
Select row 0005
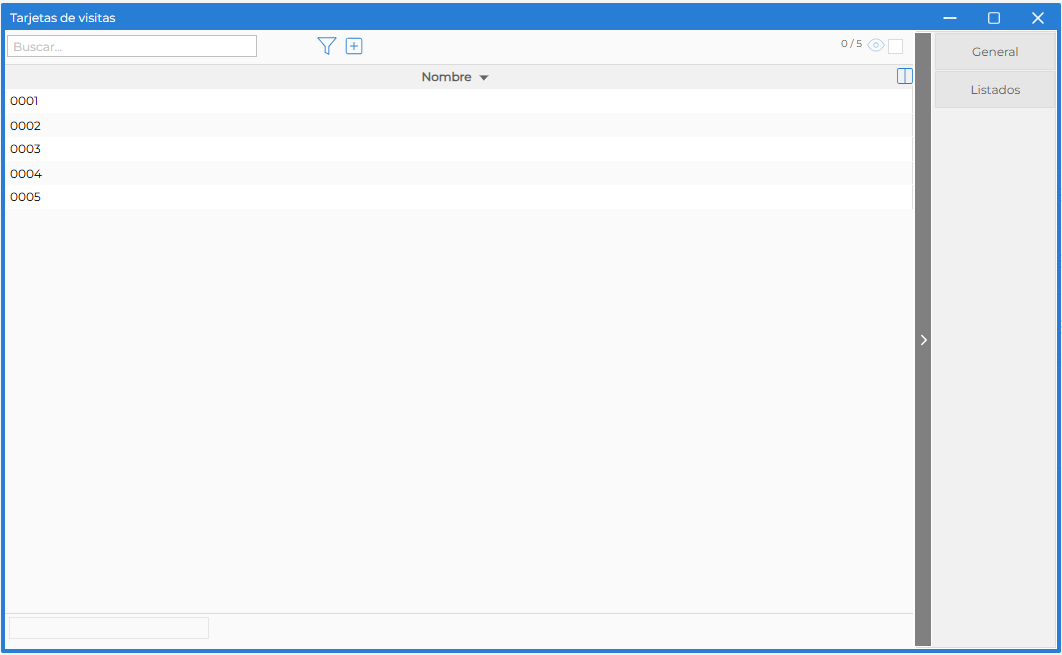pos(459,197)
